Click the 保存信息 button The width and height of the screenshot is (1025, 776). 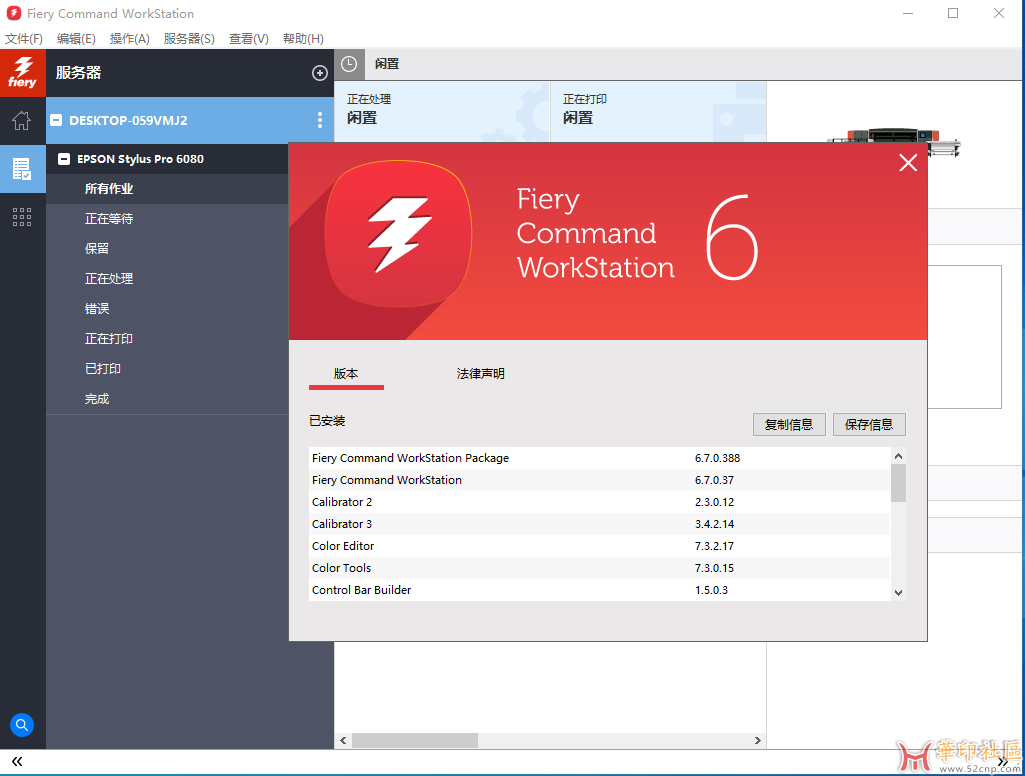pos(869,424)
